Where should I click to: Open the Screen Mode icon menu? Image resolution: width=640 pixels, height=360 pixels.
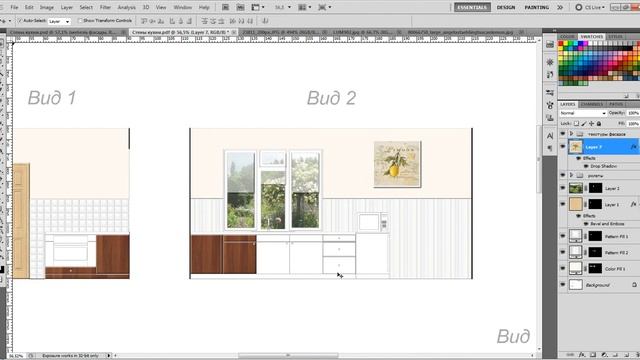coord(324,7)
